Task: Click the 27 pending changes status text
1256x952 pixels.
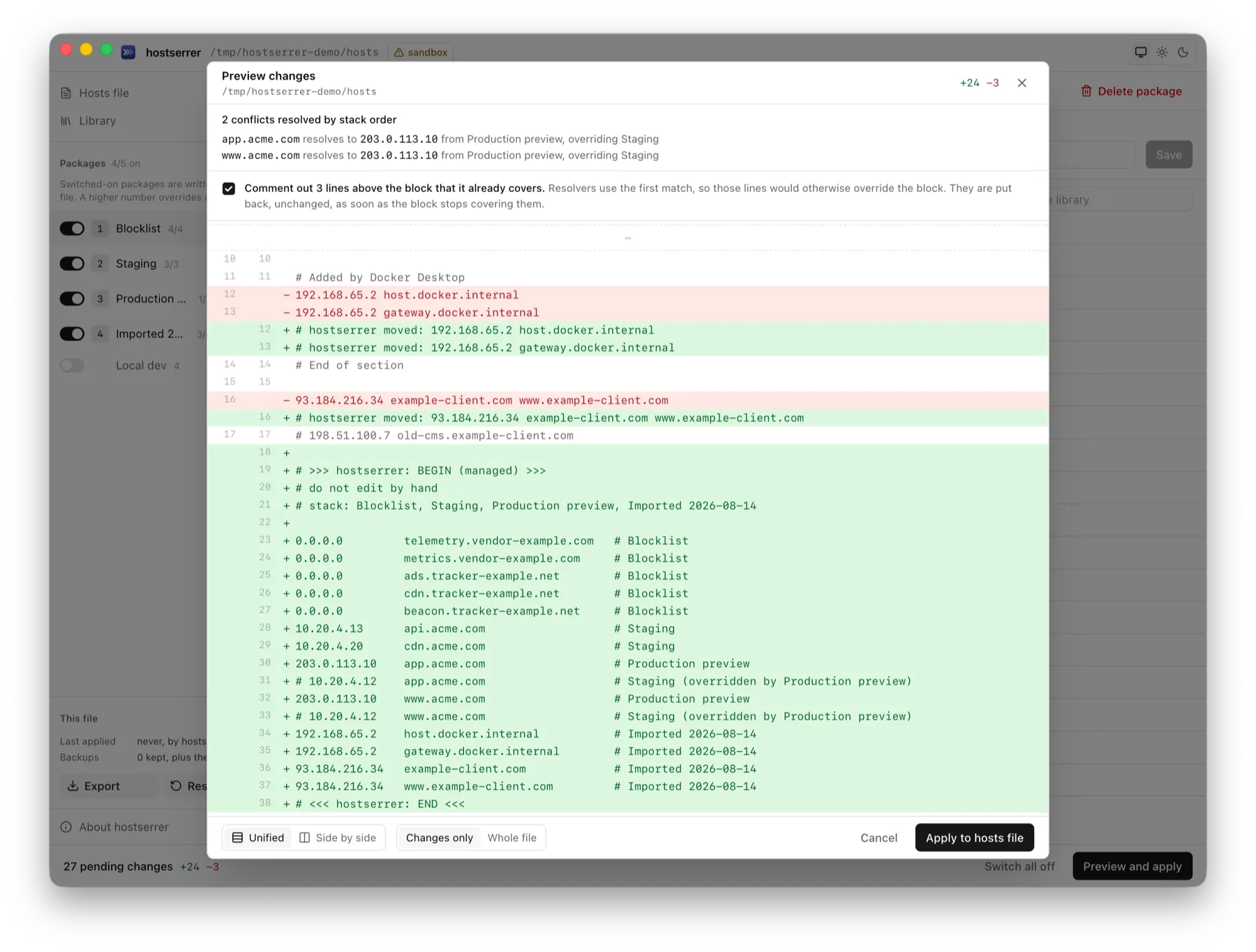Action: (118, 866)
